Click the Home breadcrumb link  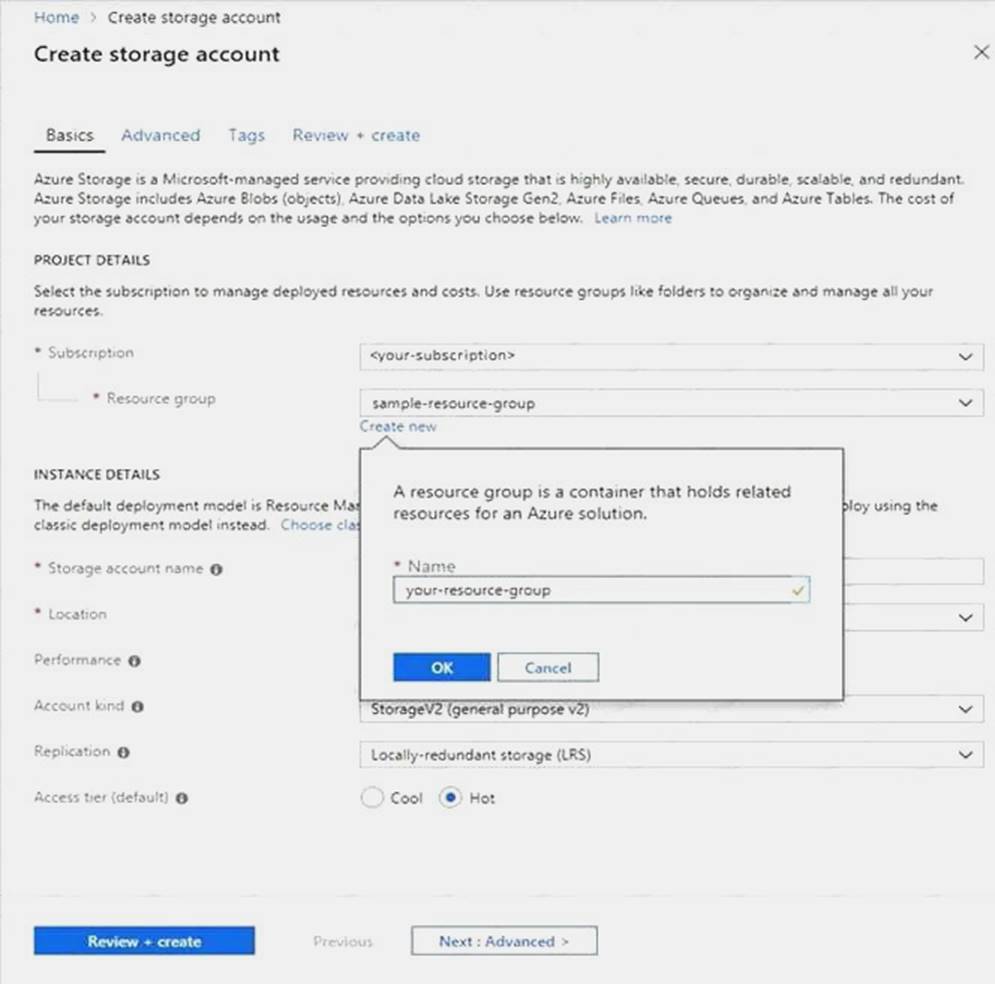(x=56, y=17)
